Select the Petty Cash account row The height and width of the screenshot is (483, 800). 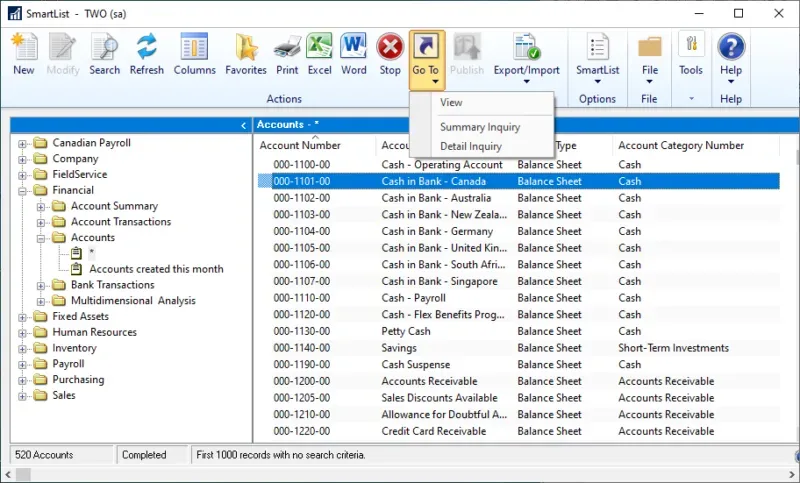coord(406,331)
